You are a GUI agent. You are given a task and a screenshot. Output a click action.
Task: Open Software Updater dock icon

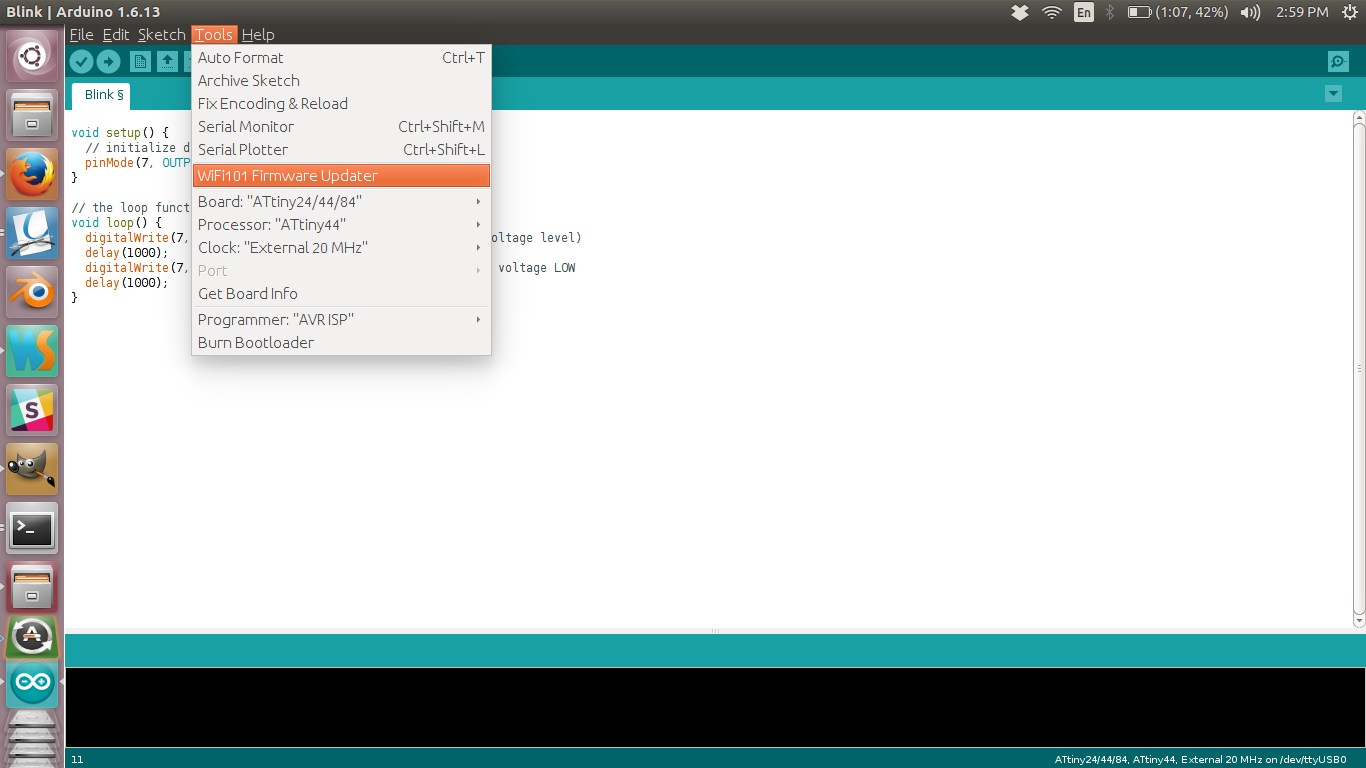point(33,636)
